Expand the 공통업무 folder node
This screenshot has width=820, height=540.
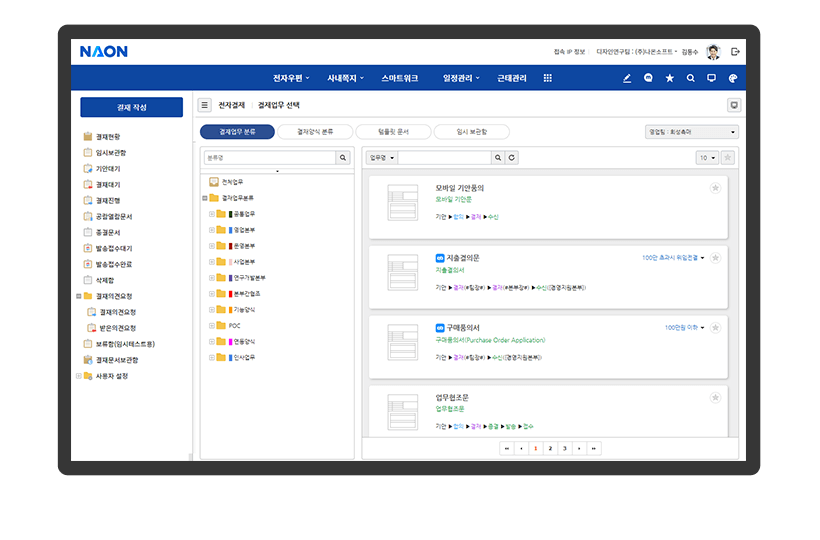click(x=211, y=214)
